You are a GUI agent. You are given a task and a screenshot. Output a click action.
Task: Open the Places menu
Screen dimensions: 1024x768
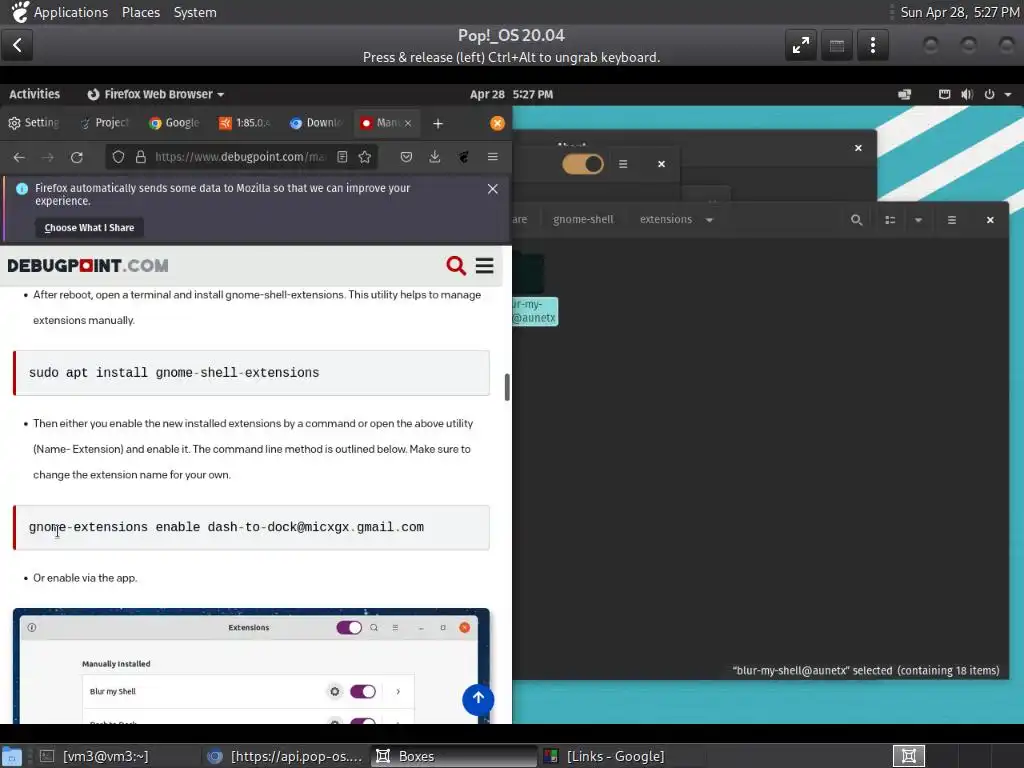141,12
